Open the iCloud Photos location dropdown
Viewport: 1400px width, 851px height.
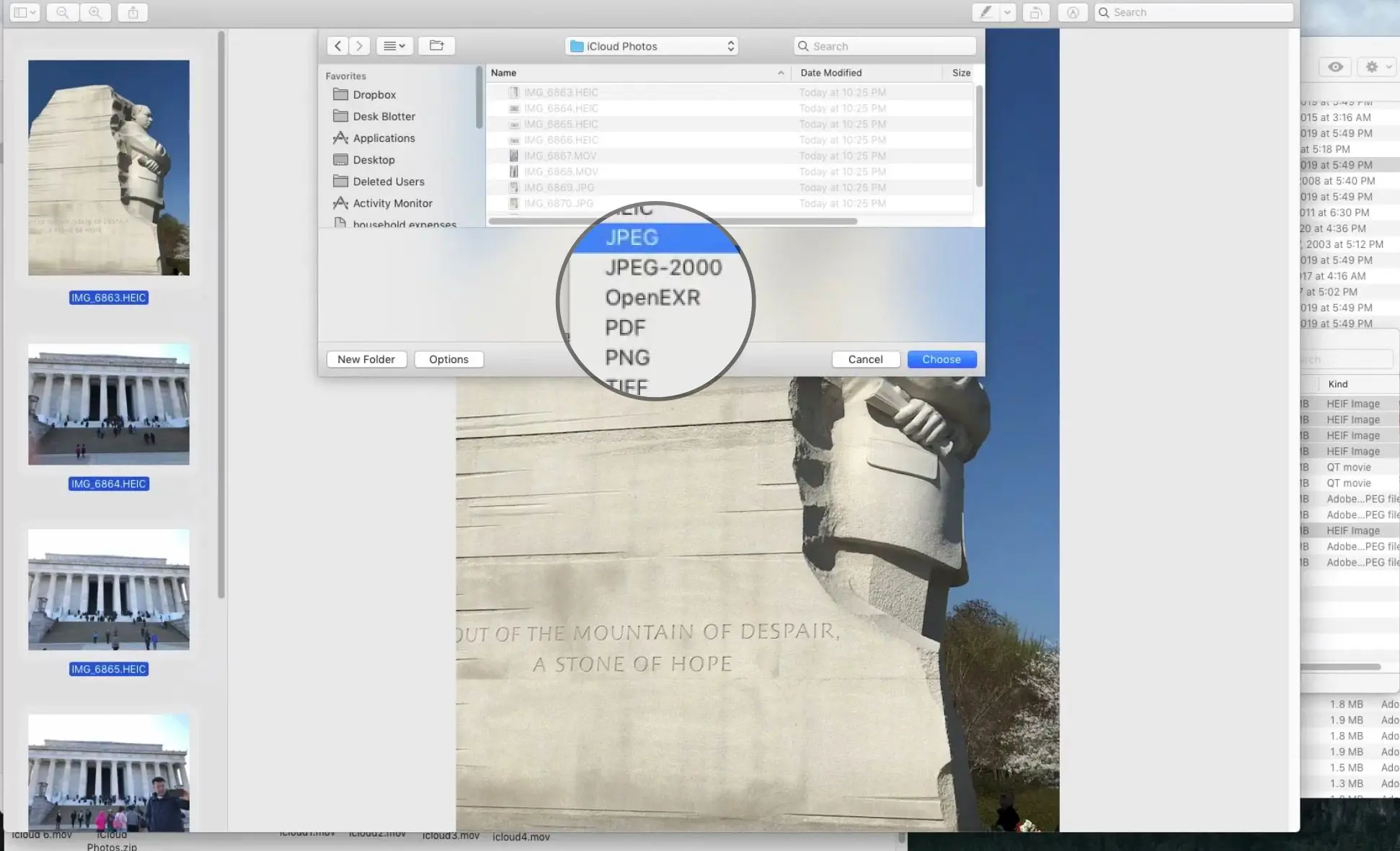pos(650,45)
